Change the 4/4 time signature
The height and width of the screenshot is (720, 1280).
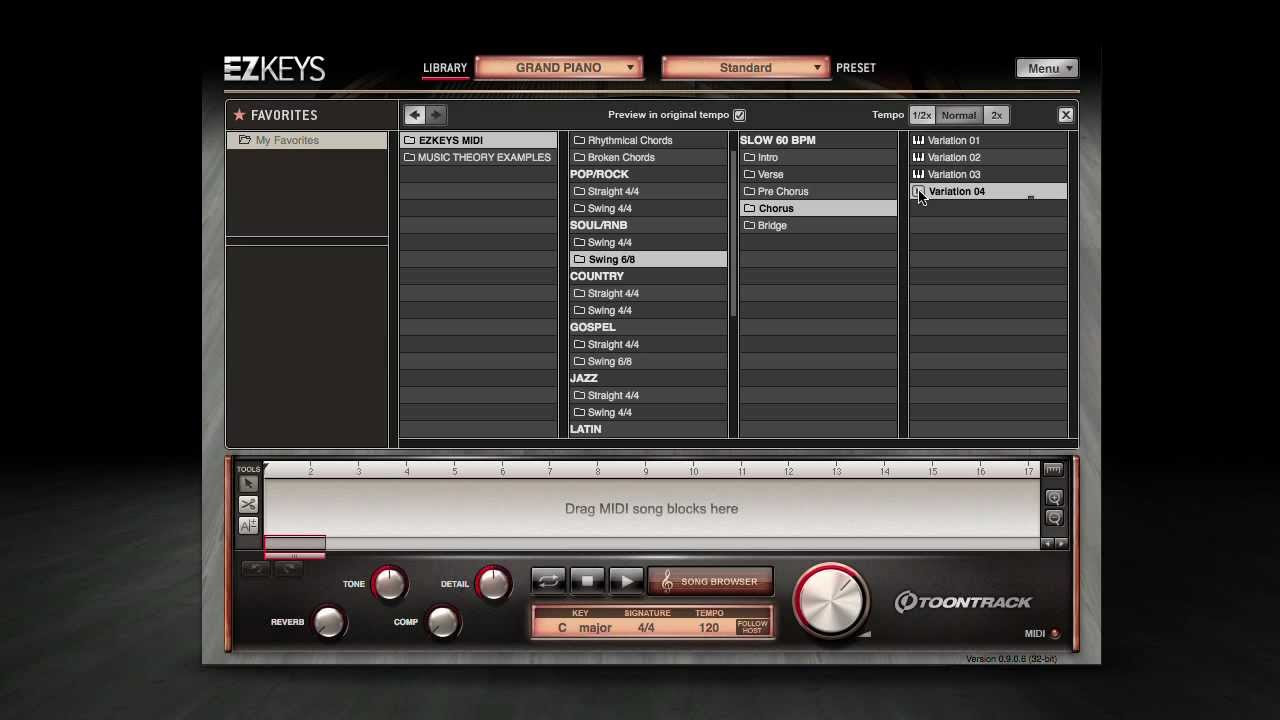coord(646,628)
